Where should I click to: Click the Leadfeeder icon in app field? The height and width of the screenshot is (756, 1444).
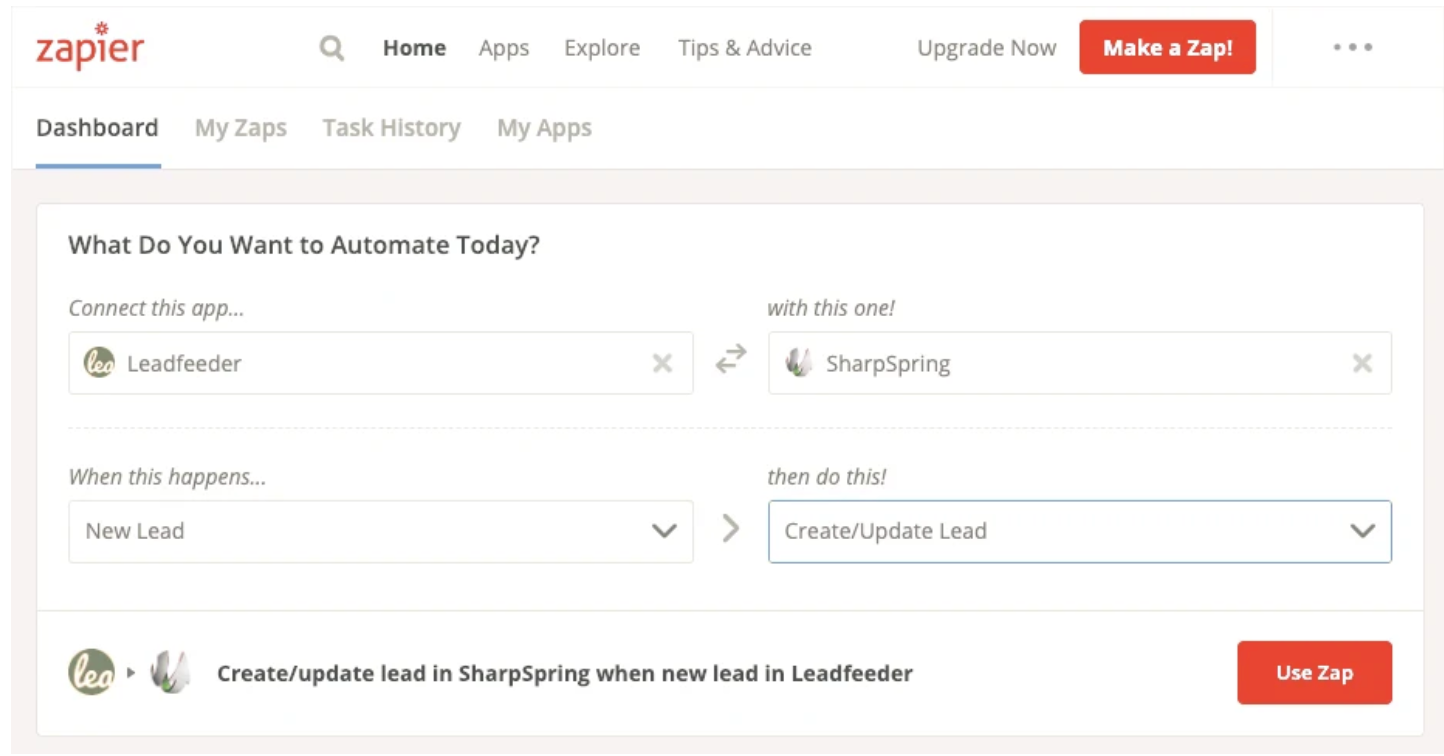click(99, 363)
